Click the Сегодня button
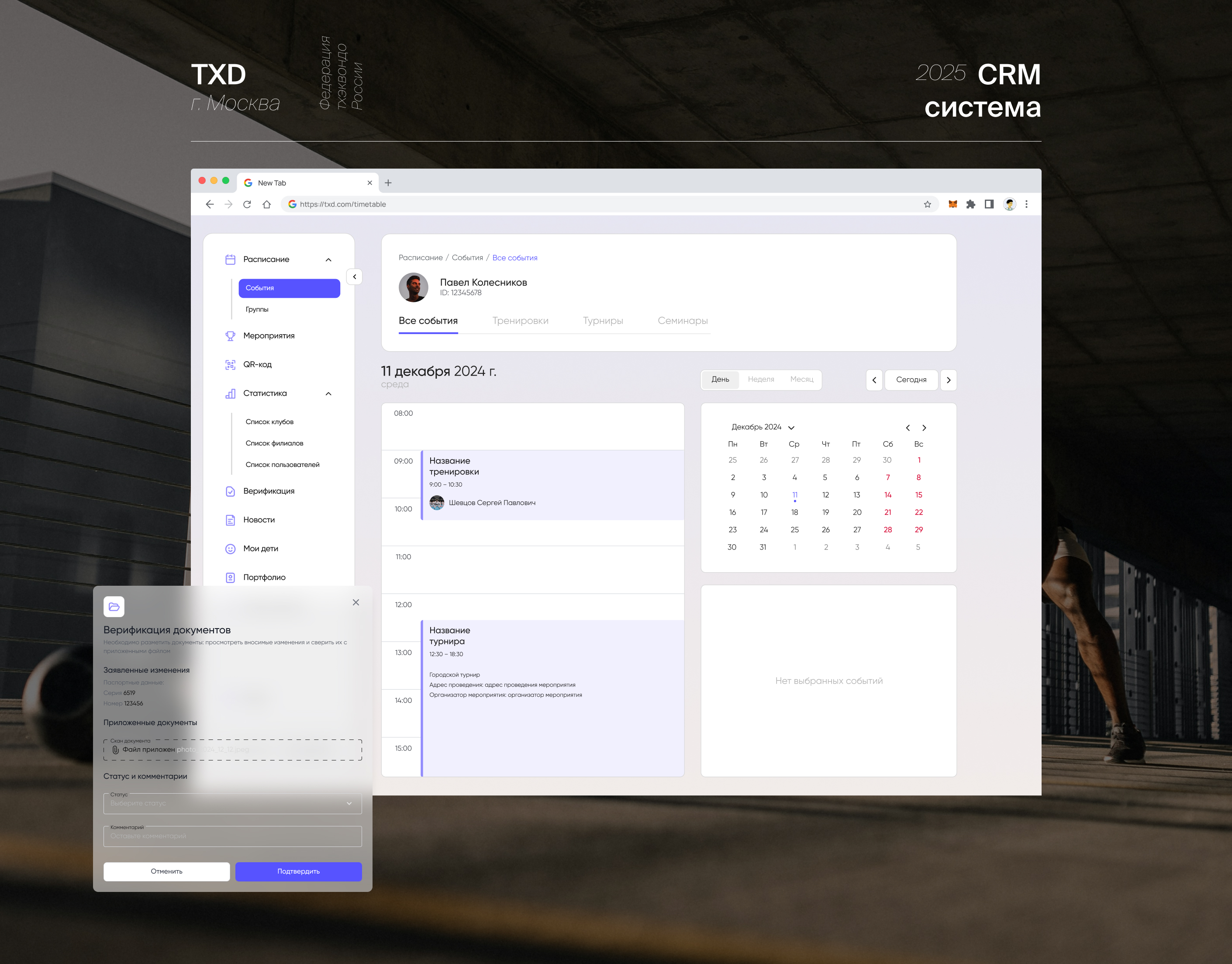This screenshot has height=964, width=1232. [911, 380]
